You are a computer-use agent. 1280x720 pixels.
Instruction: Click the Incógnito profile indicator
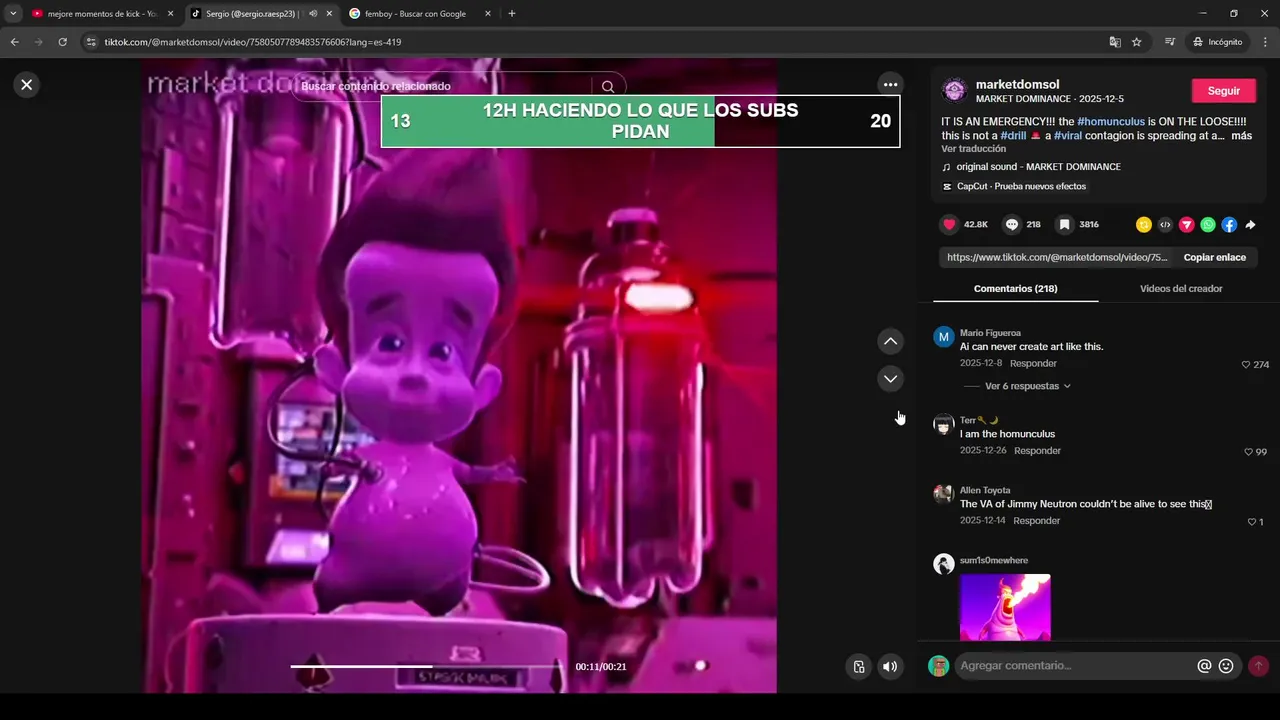pos(1217,42)
